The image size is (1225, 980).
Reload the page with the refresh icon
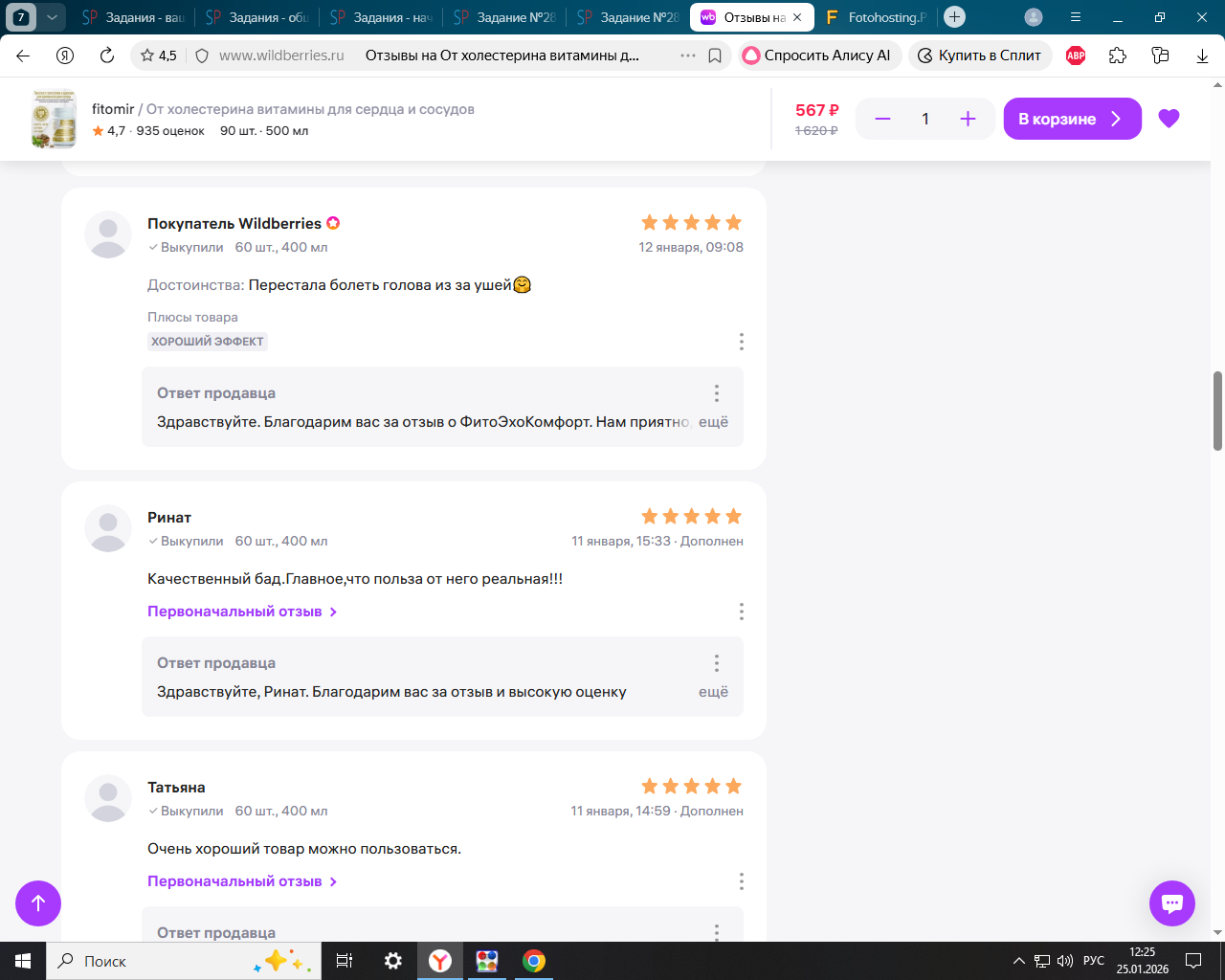tap(107, 56)
